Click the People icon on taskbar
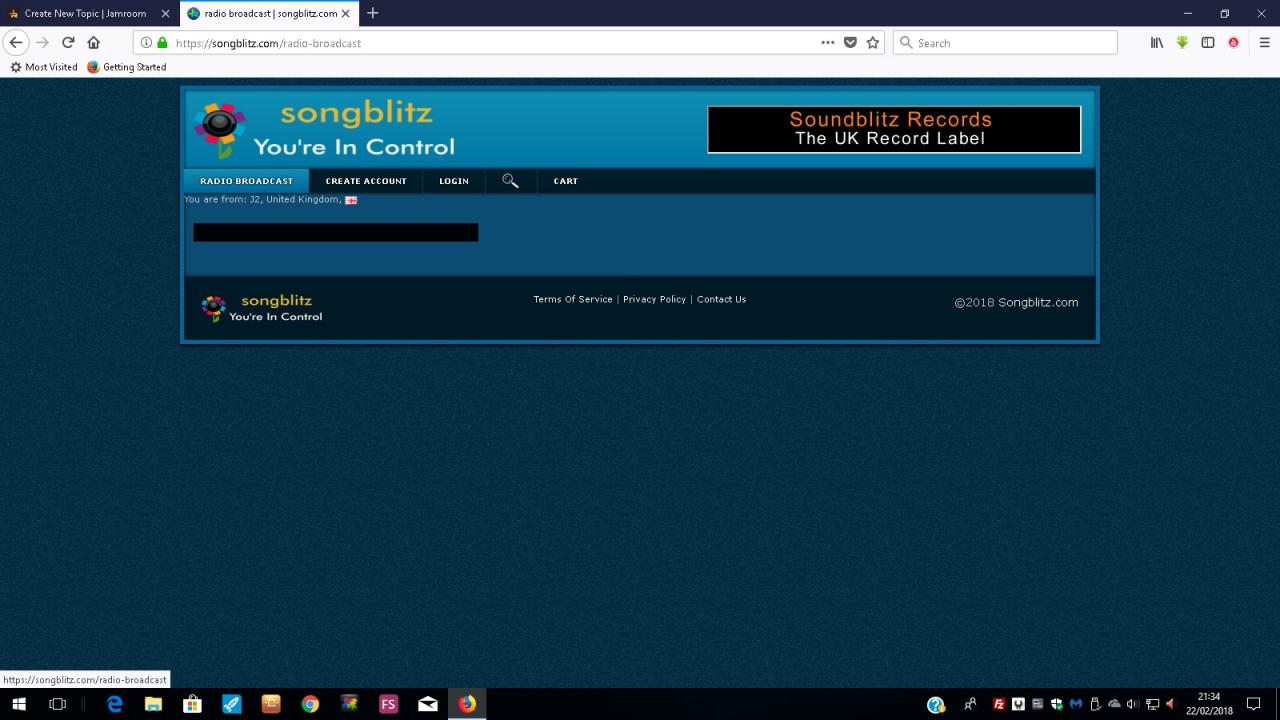 970,704
